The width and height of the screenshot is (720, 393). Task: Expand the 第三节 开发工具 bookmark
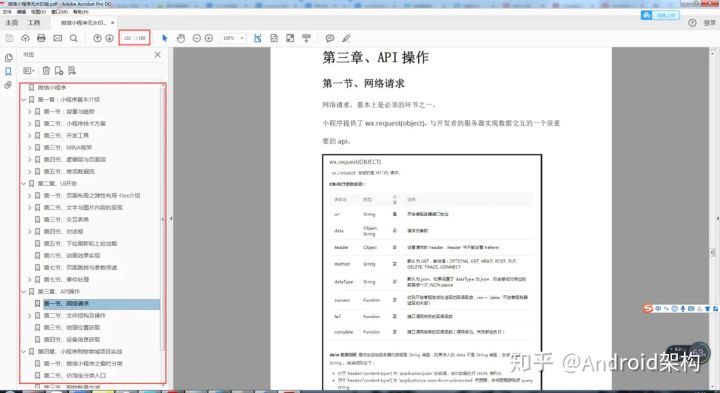pyautogui.click(x=29, y=135)
